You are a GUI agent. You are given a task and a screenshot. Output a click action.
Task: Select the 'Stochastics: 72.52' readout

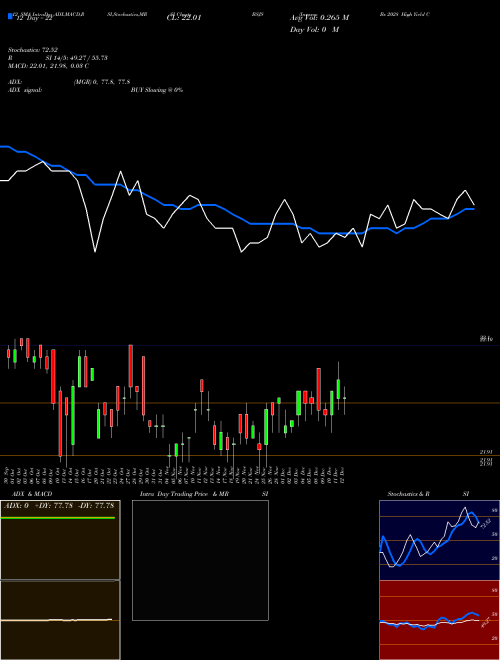33,50
